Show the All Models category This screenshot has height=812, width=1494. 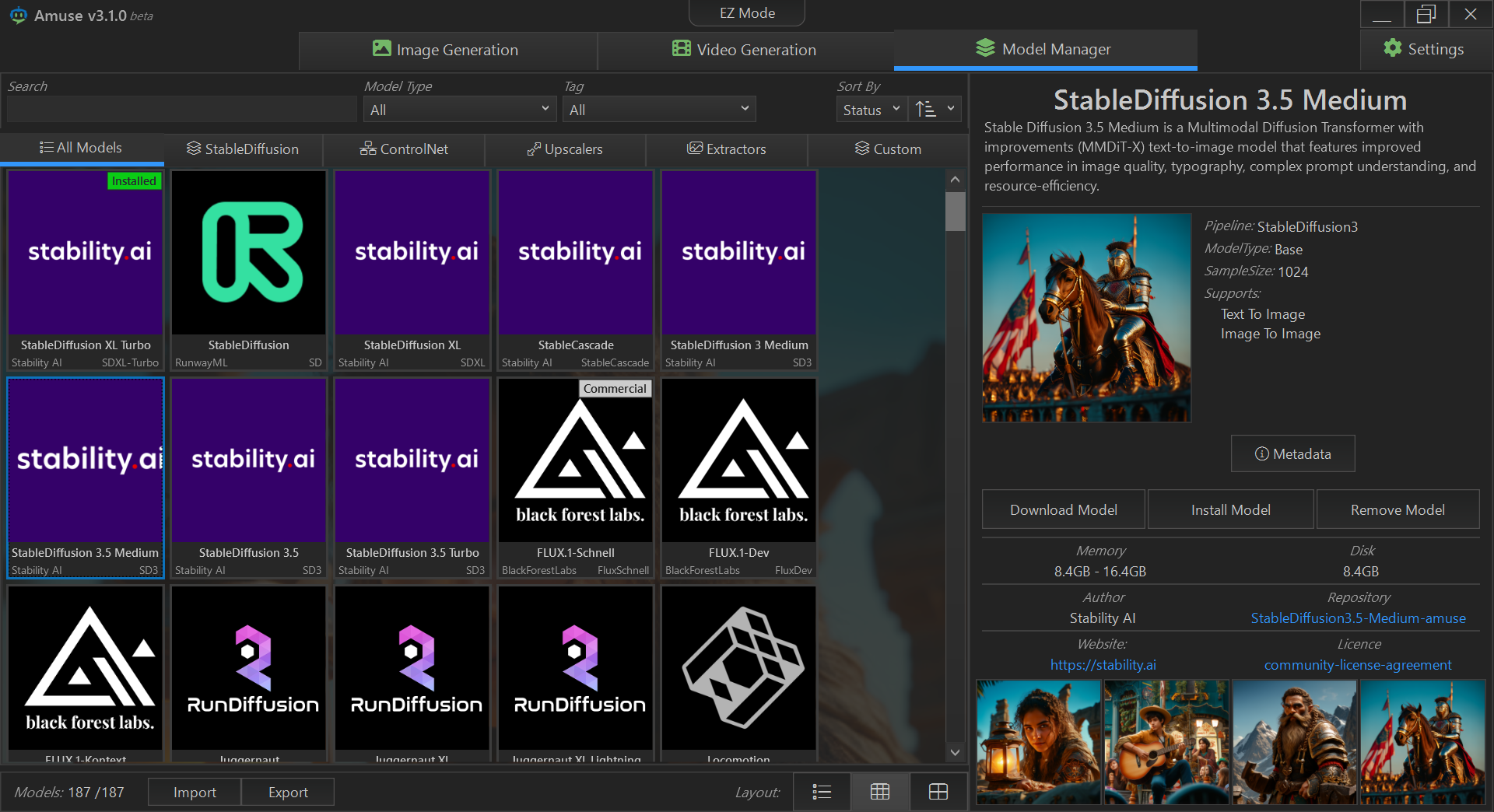(x=82, y=148)
